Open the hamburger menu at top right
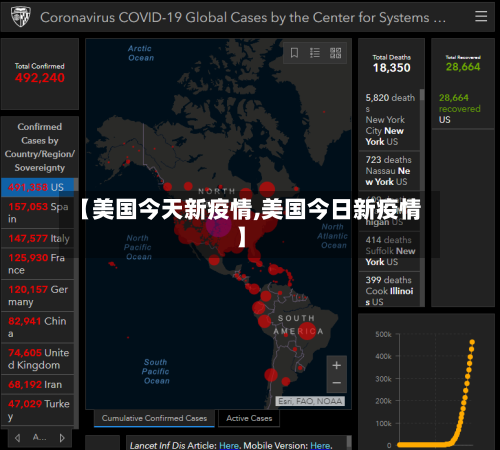This screenshot has height=450, width=500. (481, 16)
